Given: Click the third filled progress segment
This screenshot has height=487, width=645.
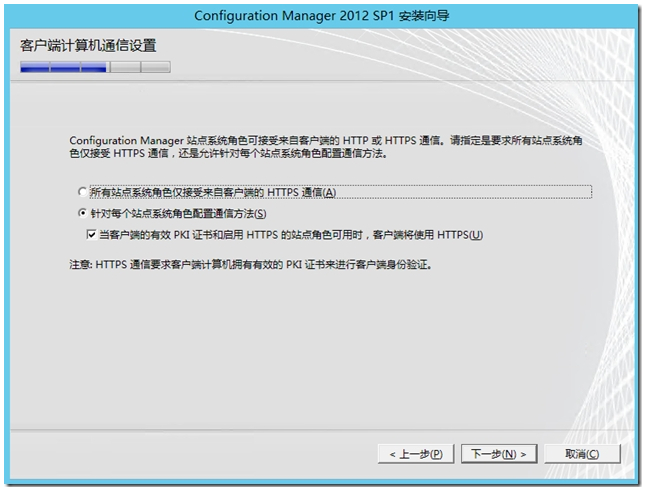Looking at the screenshot, I should 94,67.
